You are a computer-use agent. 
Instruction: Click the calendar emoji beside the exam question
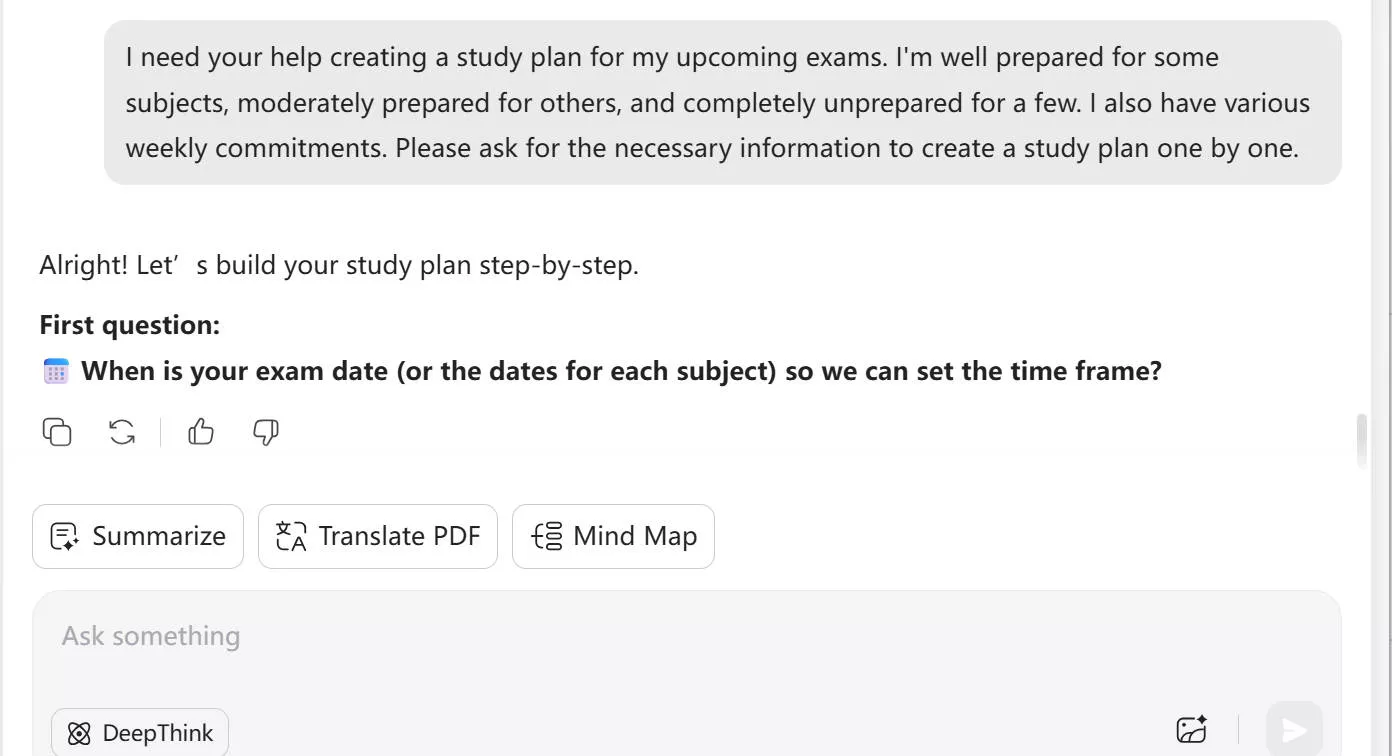coord(54,370)
